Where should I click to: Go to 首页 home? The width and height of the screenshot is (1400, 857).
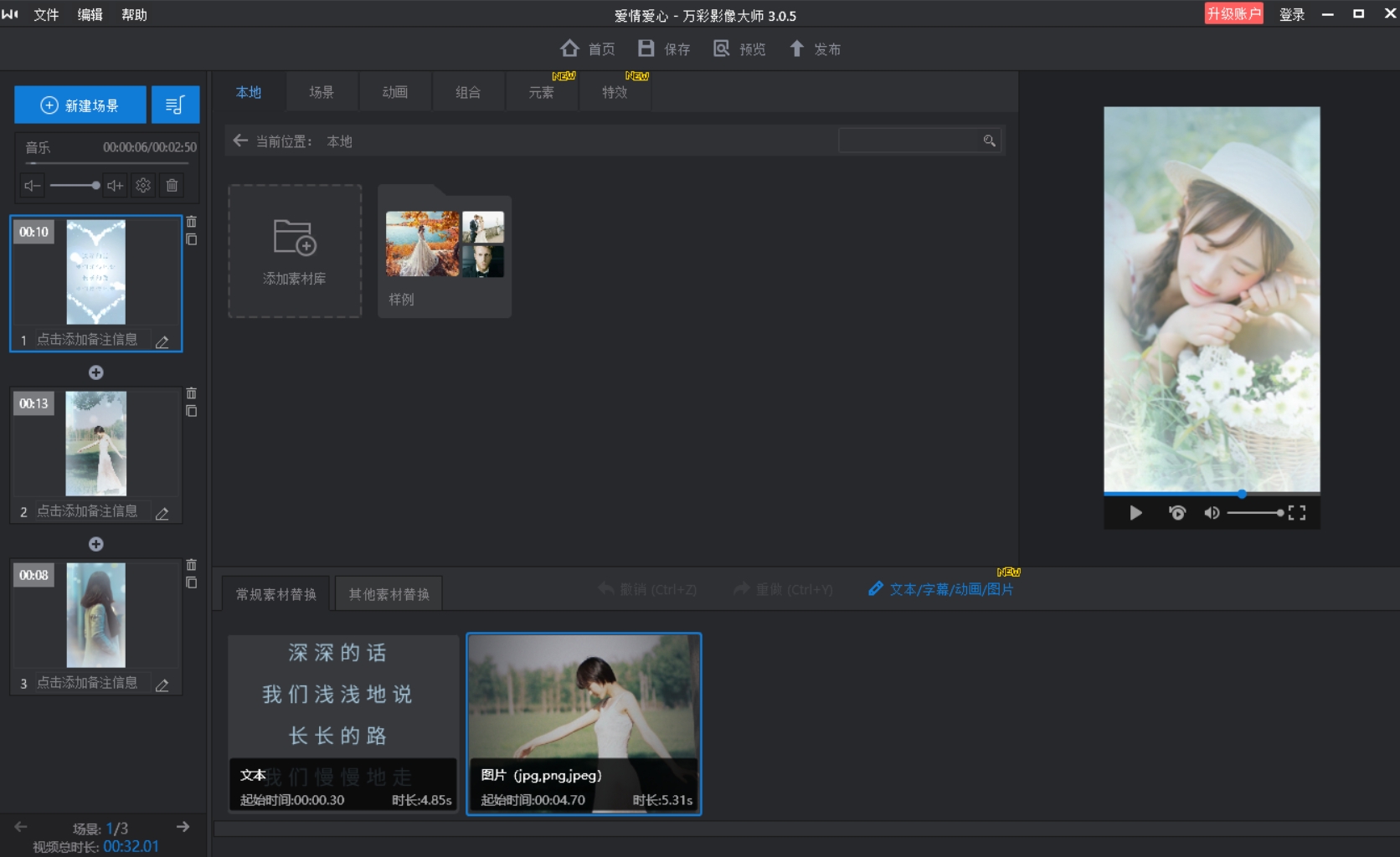click(588, 49)
